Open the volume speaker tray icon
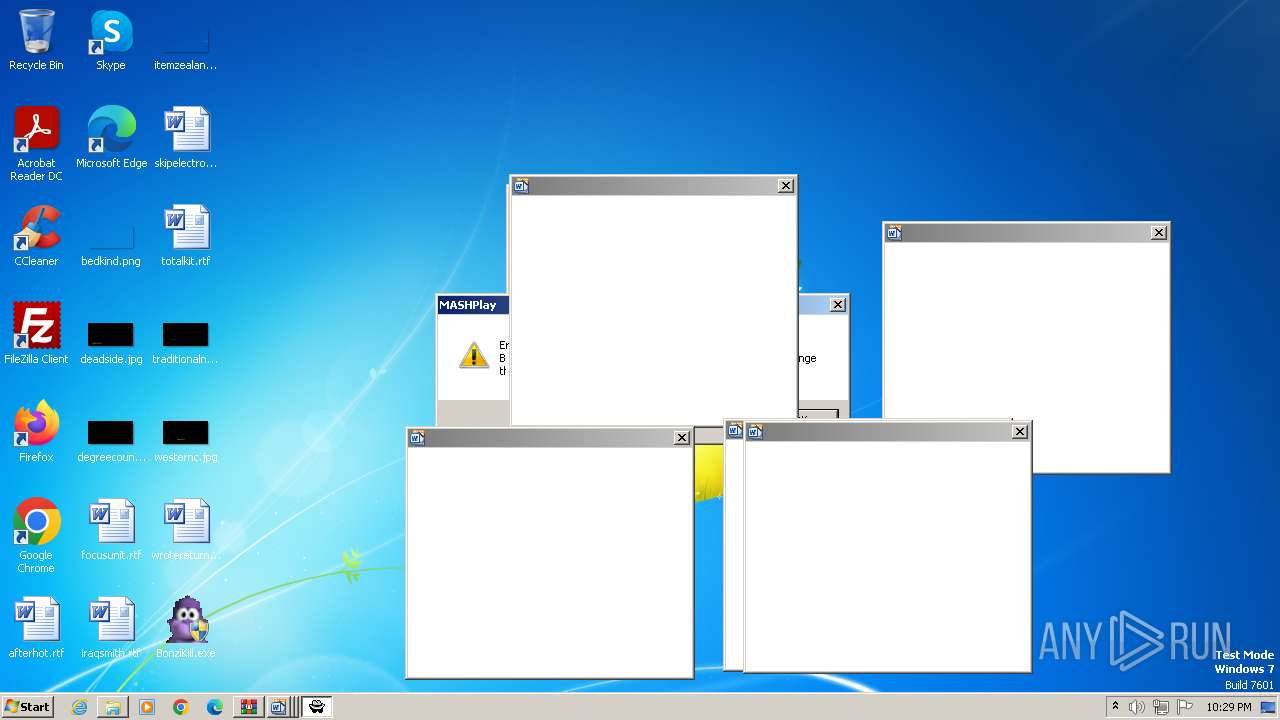 pyautogui.click(x=1137, y=707)
